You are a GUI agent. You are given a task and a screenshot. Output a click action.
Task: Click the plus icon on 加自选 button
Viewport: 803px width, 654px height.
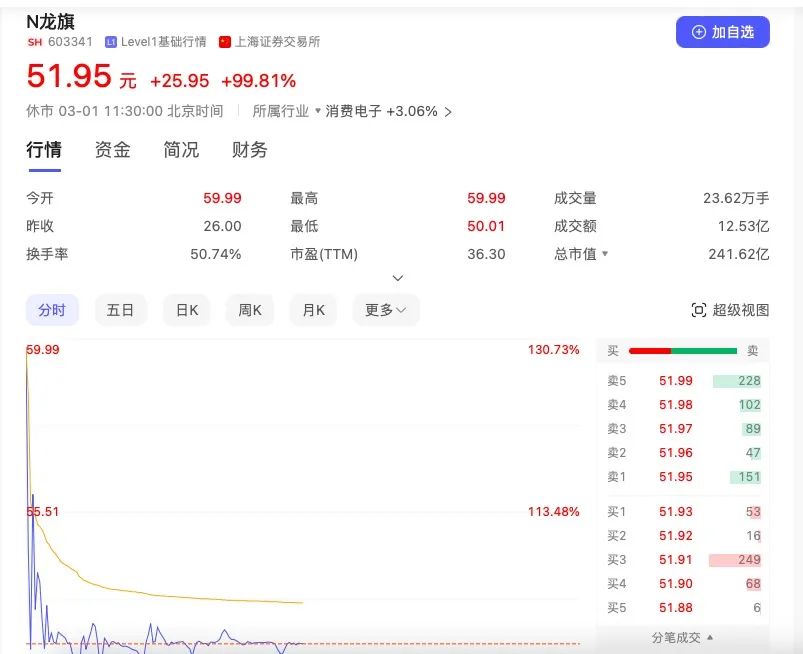pos(700,31)
